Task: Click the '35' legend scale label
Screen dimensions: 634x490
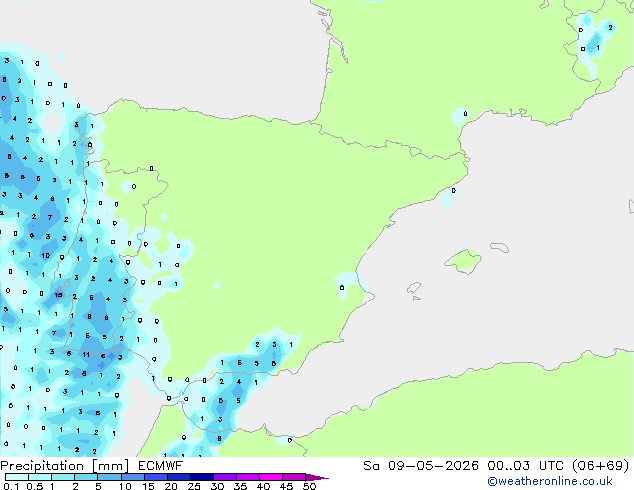Action: [x=240, y=486]
